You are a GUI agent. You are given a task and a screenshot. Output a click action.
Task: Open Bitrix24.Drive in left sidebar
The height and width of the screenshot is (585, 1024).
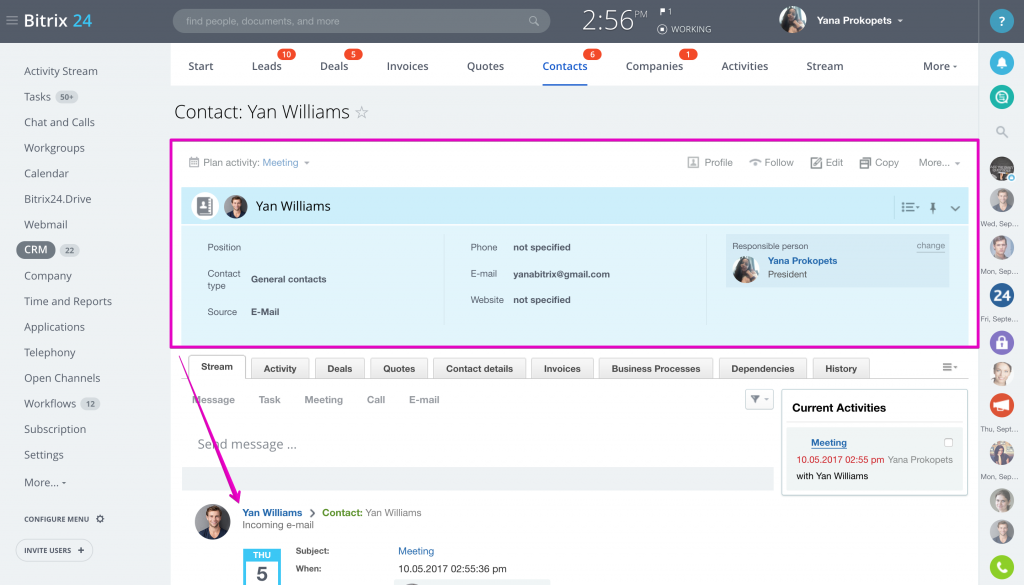[x=57, y=199]
